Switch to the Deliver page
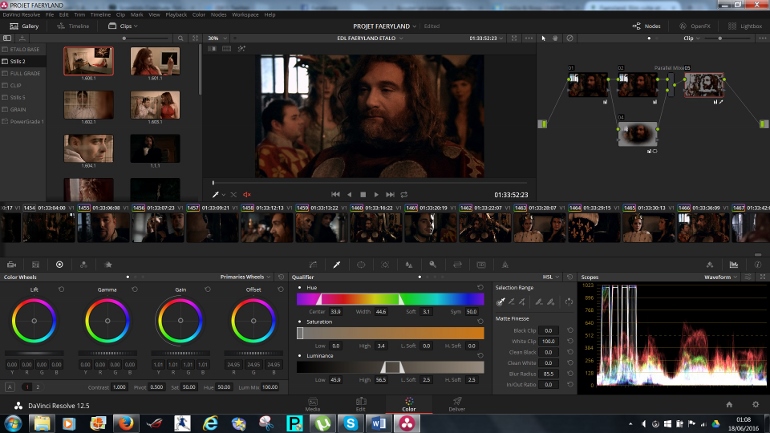Screen dimensions: 770x433 pyautogui.click(x=457, y=405)
